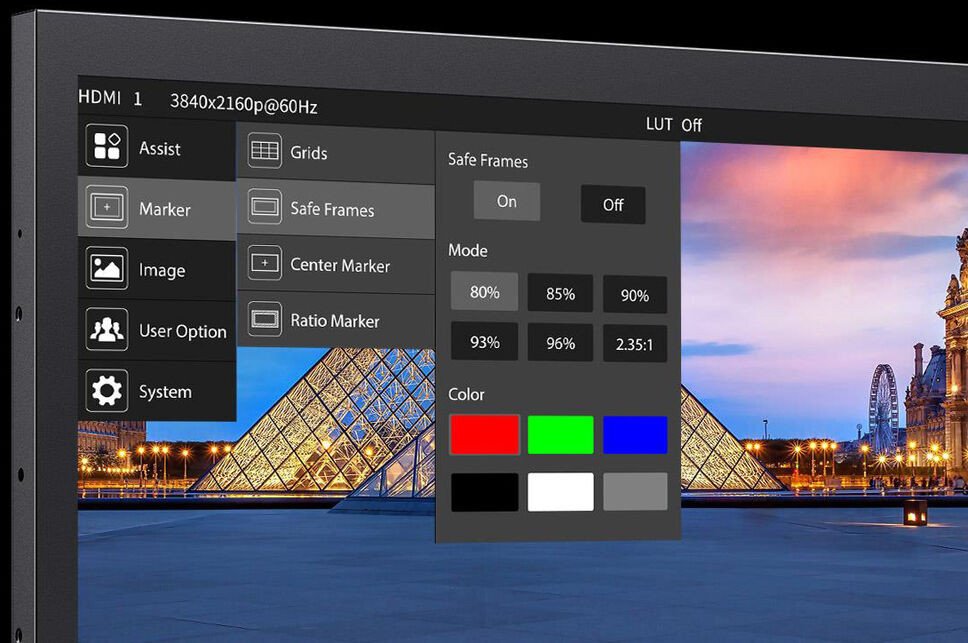Choose the Grids submenu label
This screenshot has height=643, width=968.
[x=309, y=152]
